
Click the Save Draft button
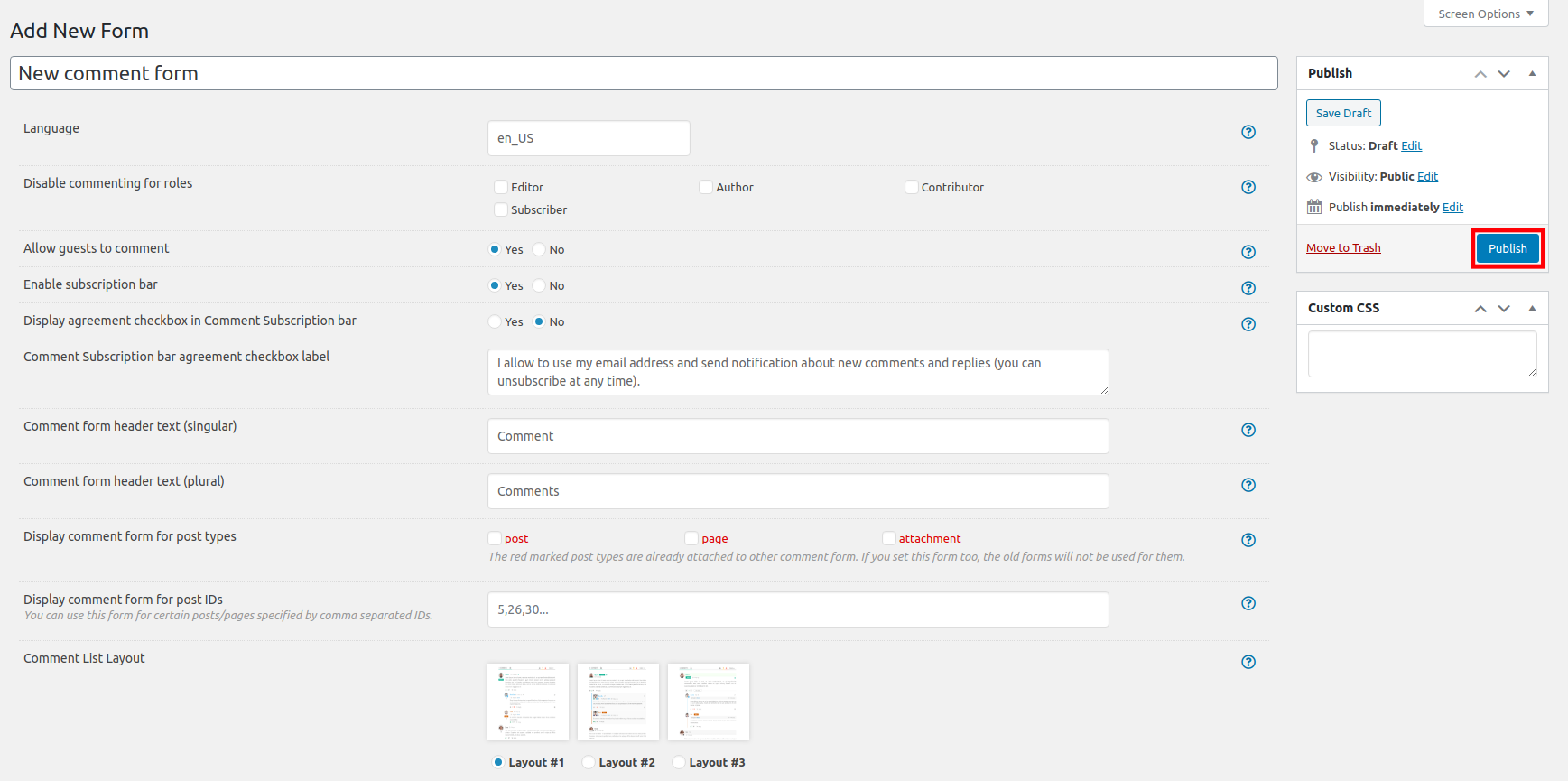[x=1343, y=113]
